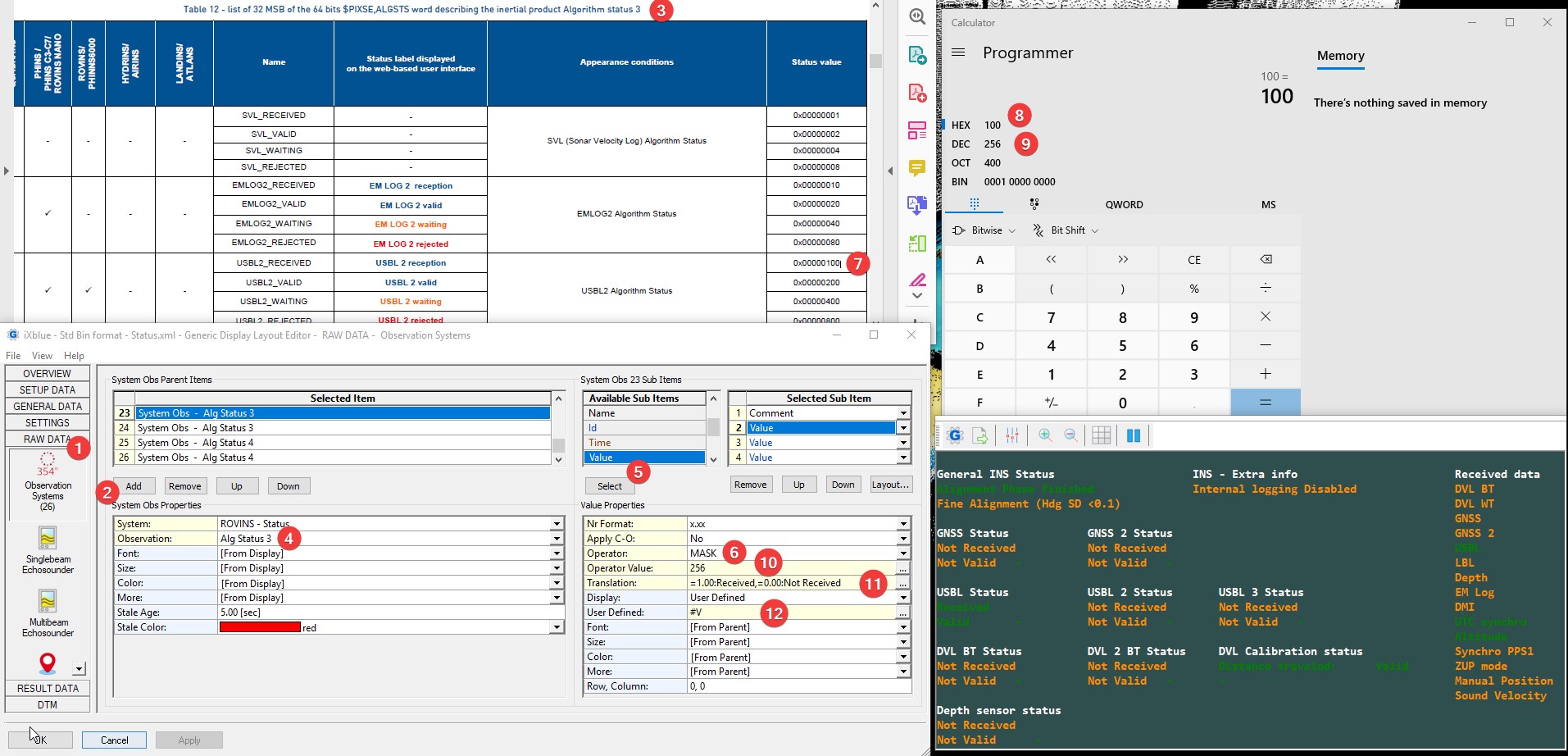1568x756 pixels.
Task: Click the yellow comment icon in PDF sidebar
Action: (916, 168)
